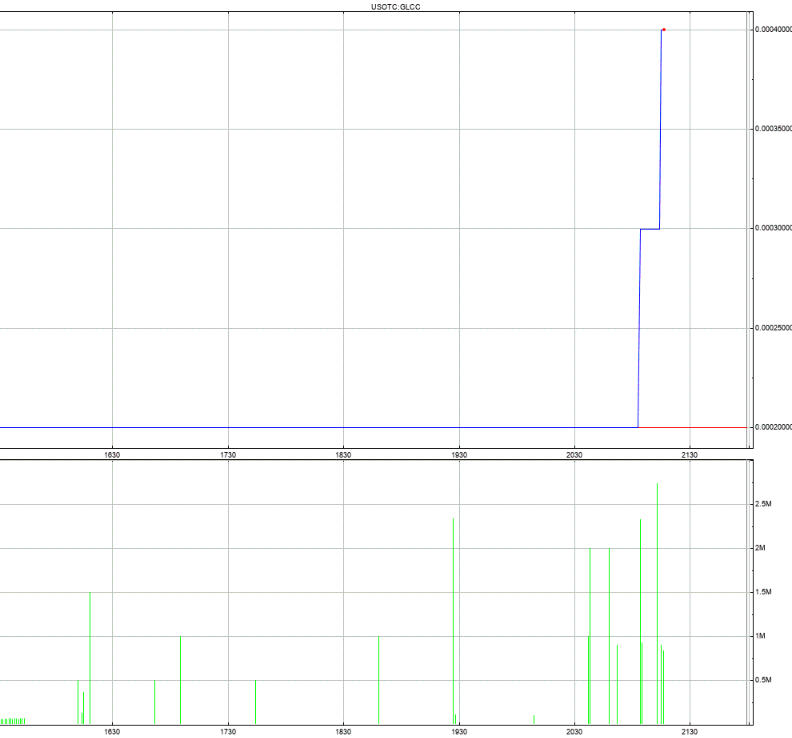Click the 0.00020000 price axis label
The height and width of the screenshot is (738, 792).
tap(772, 427)
